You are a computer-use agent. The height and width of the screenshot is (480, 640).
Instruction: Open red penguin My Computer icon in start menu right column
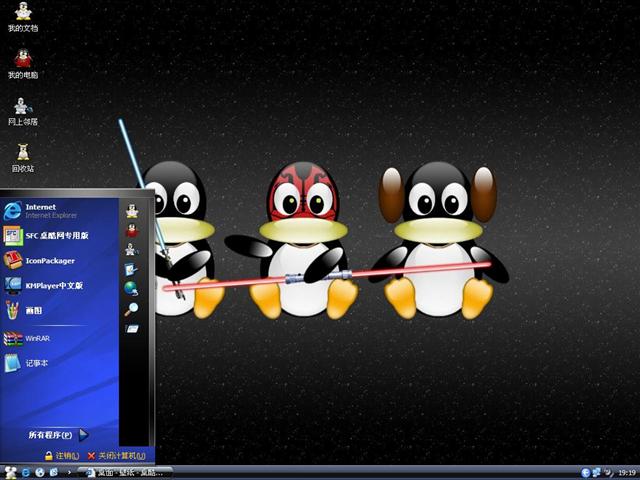132,231
